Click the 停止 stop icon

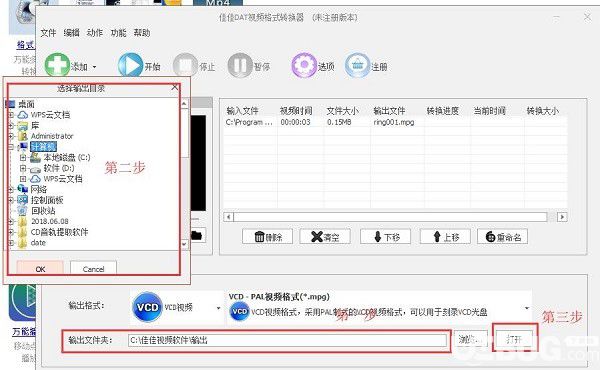[x=185, y=65]
